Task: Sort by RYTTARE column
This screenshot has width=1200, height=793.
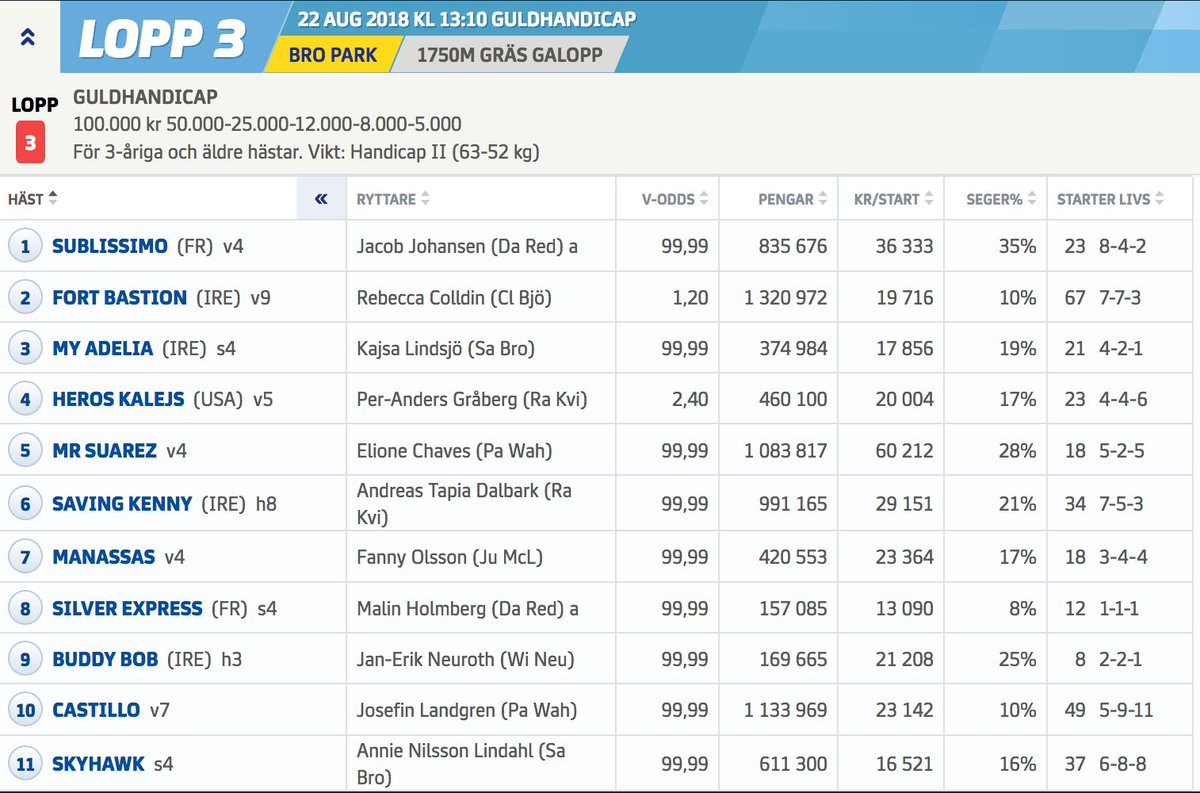Action: click(393, 199)
